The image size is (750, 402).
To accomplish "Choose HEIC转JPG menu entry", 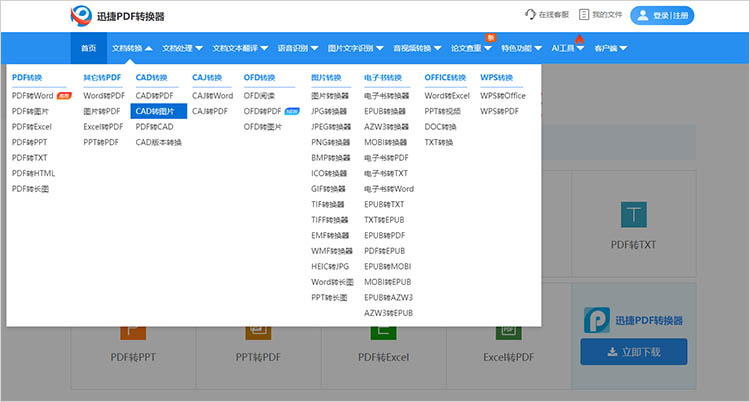I will point(330,266).
